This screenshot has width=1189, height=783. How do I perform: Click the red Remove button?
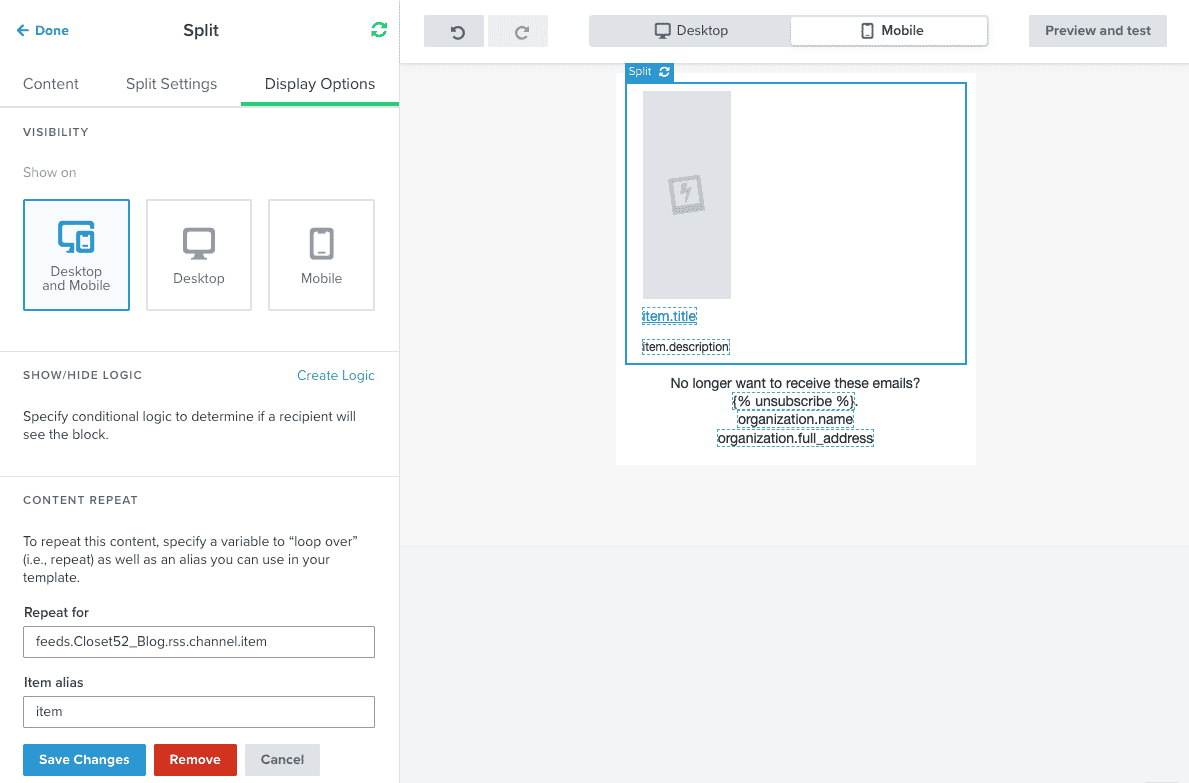pyautogui.click(x=195, y=760)
